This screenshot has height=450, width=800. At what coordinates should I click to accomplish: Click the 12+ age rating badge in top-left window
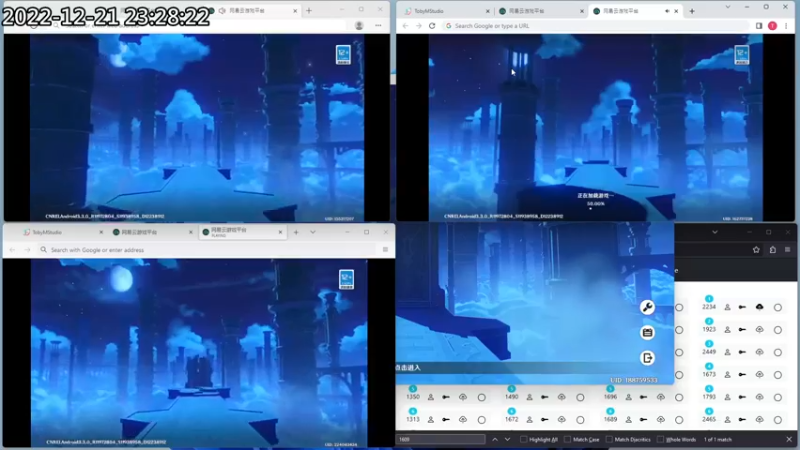pyautogui.click(x=343, y=55)
